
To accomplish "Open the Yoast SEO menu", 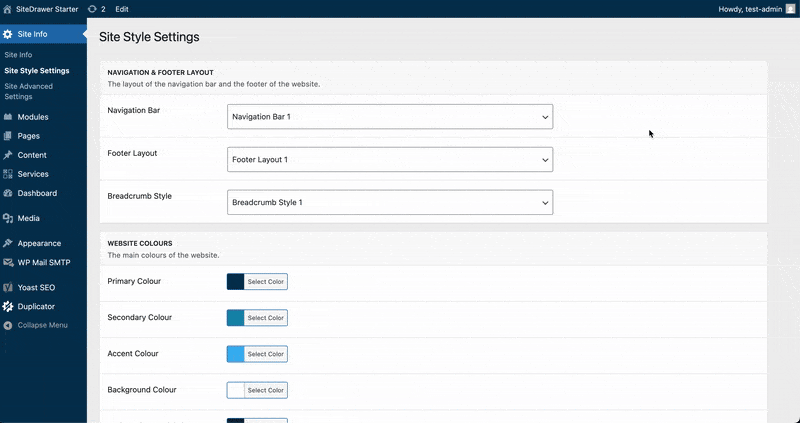I will (x=36, y=288).
